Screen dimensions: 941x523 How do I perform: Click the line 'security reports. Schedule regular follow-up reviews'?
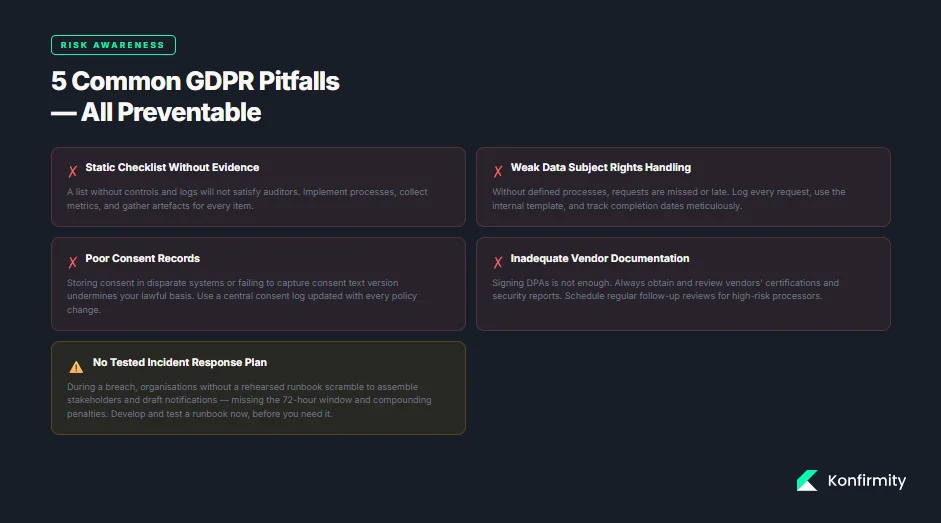657,296
